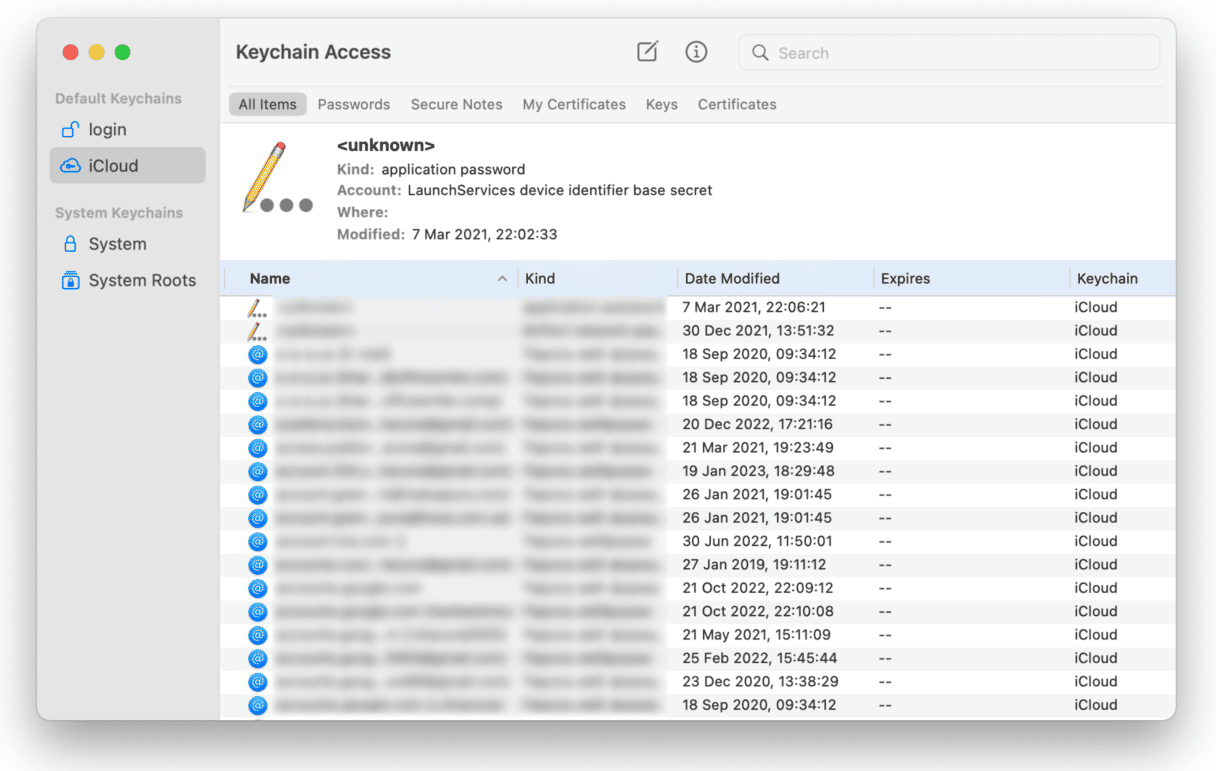1216x771 pixels.
Task: Click @ icon in 21 Oct 2022, 22:10:08 row
Action: (x=258, y=612)
